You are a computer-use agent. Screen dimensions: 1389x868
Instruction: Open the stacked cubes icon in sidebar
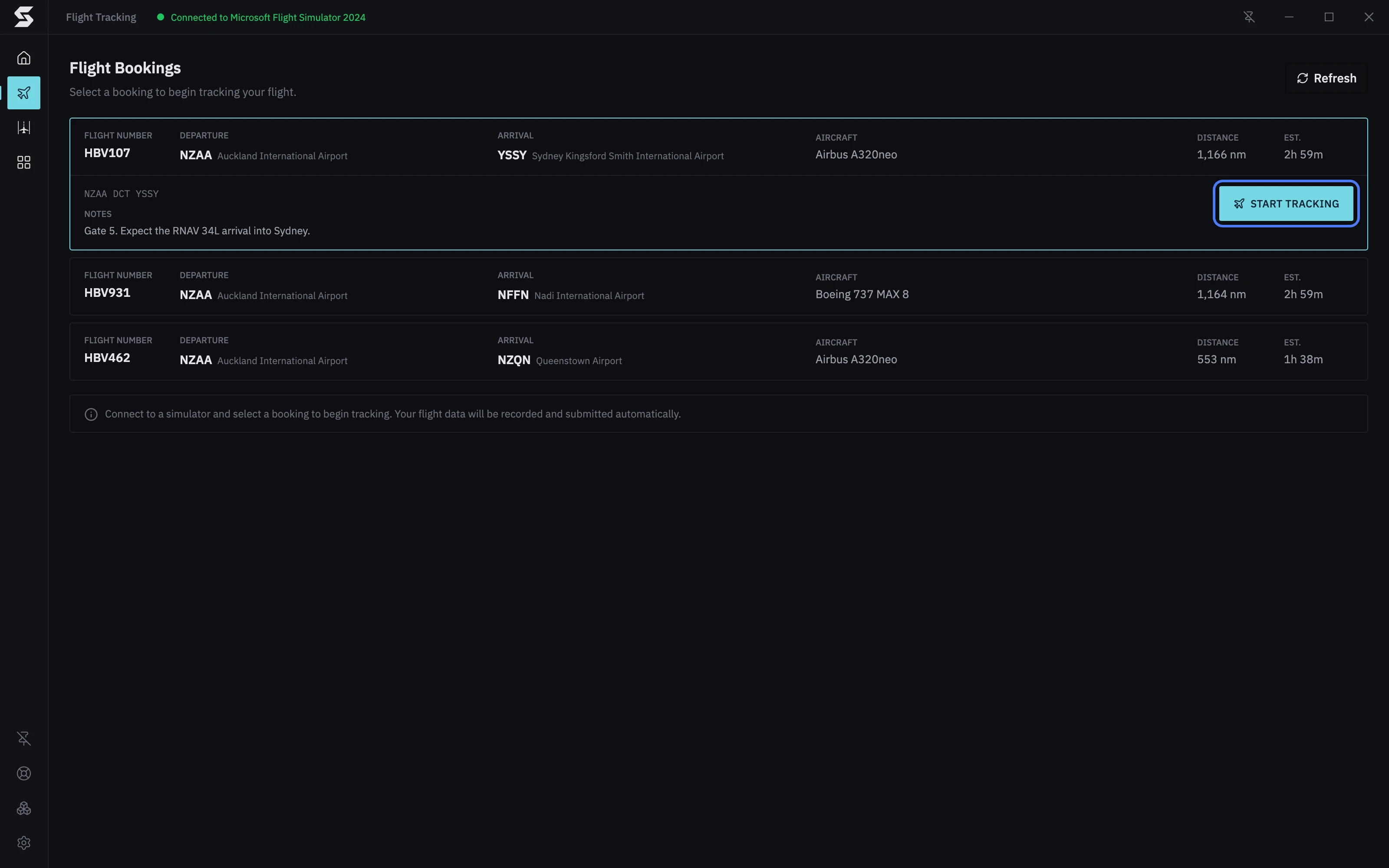pos(23,808)
